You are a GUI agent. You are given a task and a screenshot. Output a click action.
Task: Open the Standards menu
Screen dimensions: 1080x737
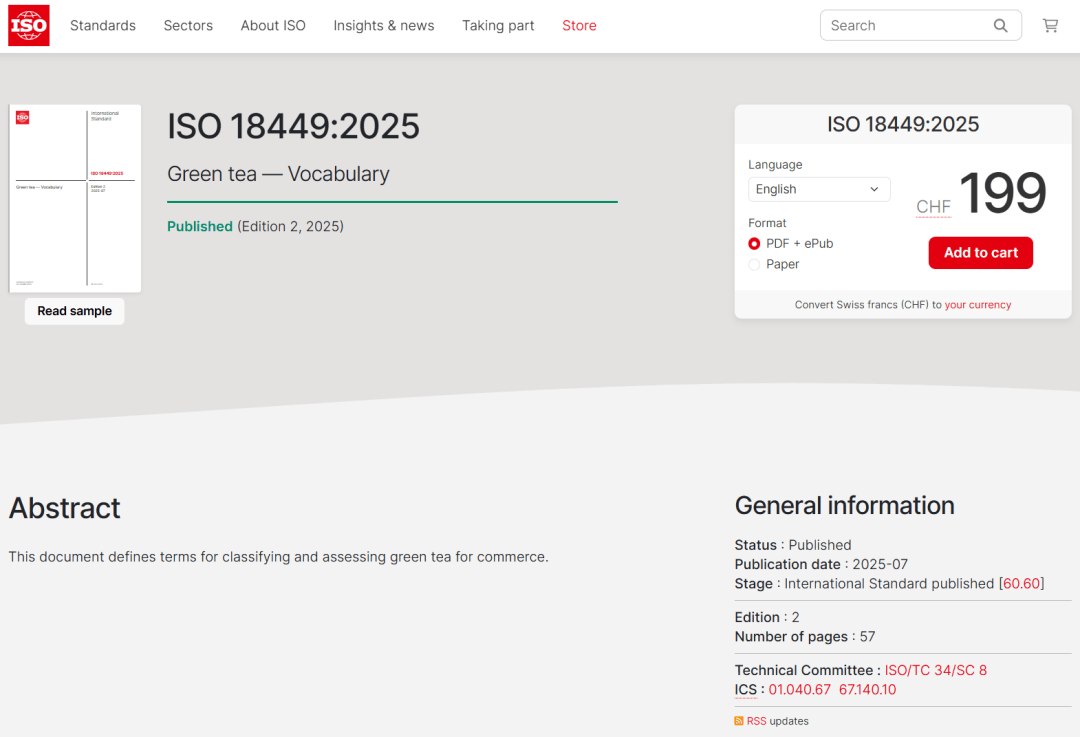pos(103,26)
